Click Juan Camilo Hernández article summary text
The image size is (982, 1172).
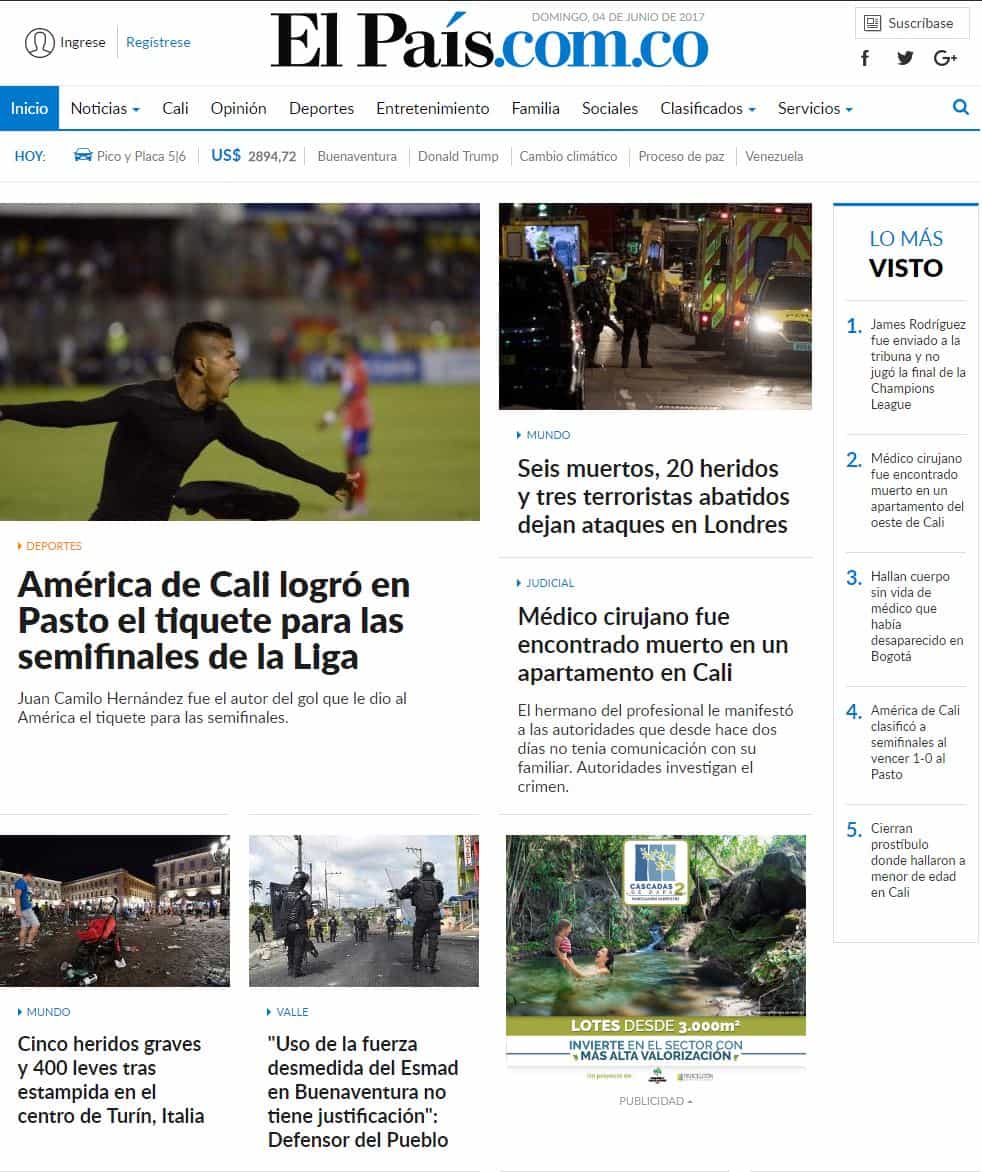coord(212,708)
